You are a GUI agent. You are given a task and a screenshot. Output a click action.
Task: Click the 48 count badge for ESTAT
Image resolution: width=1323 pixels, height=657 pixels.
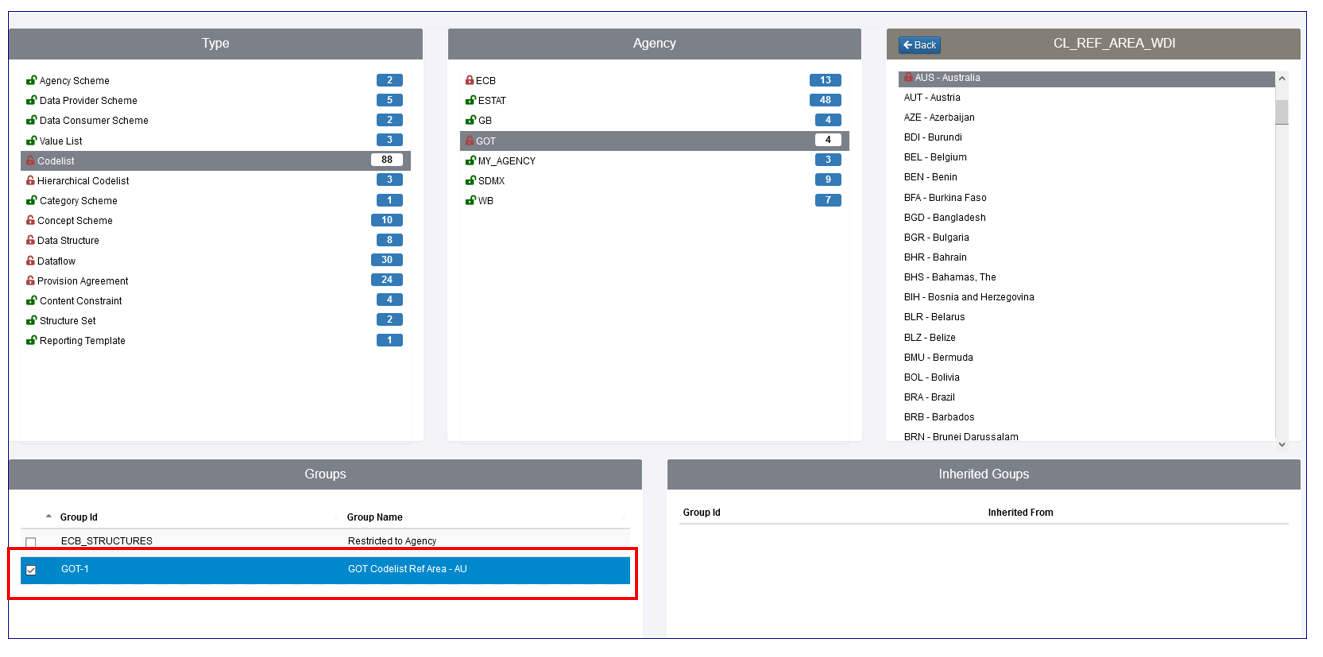825,100
